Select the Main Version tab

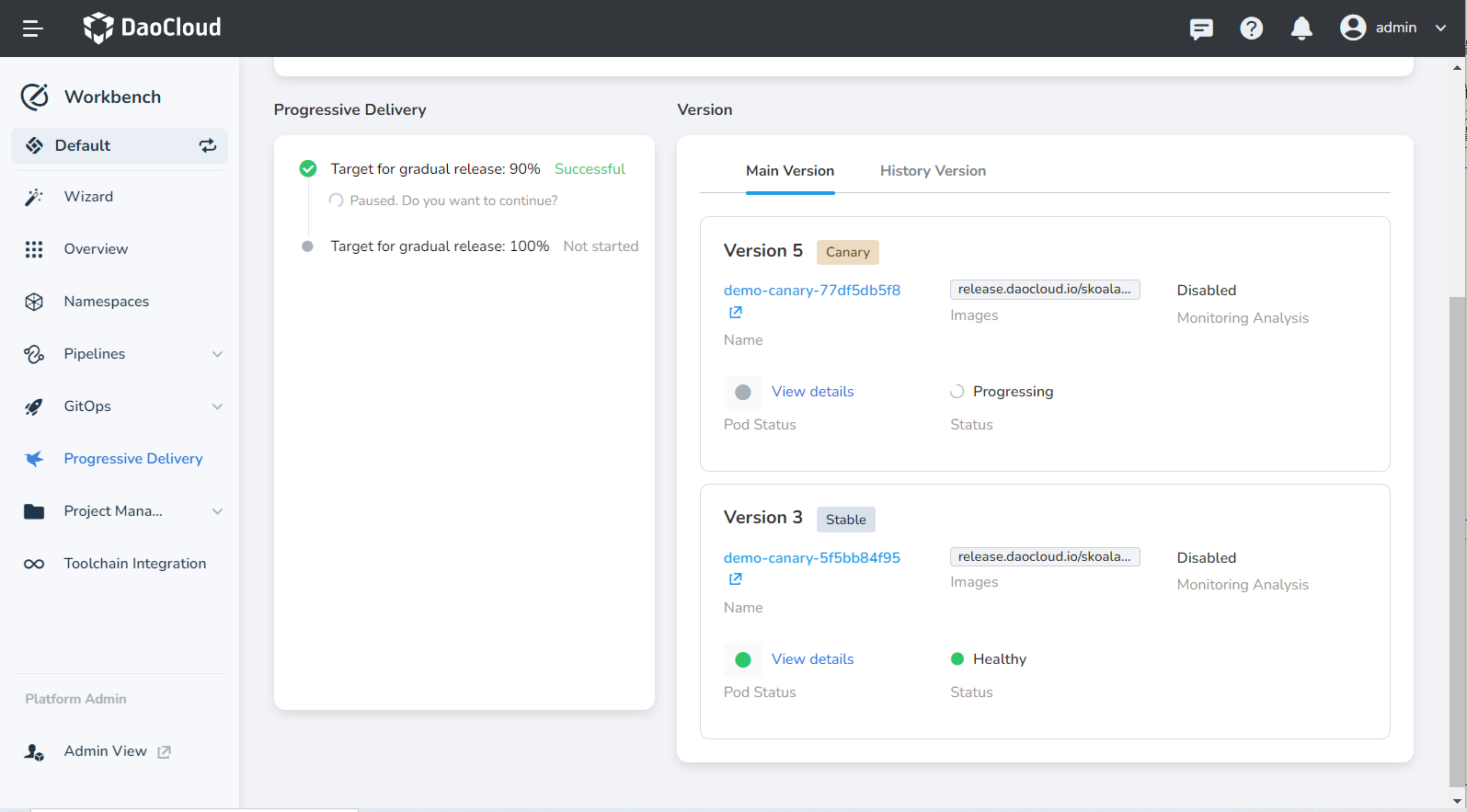click(790, 171)
